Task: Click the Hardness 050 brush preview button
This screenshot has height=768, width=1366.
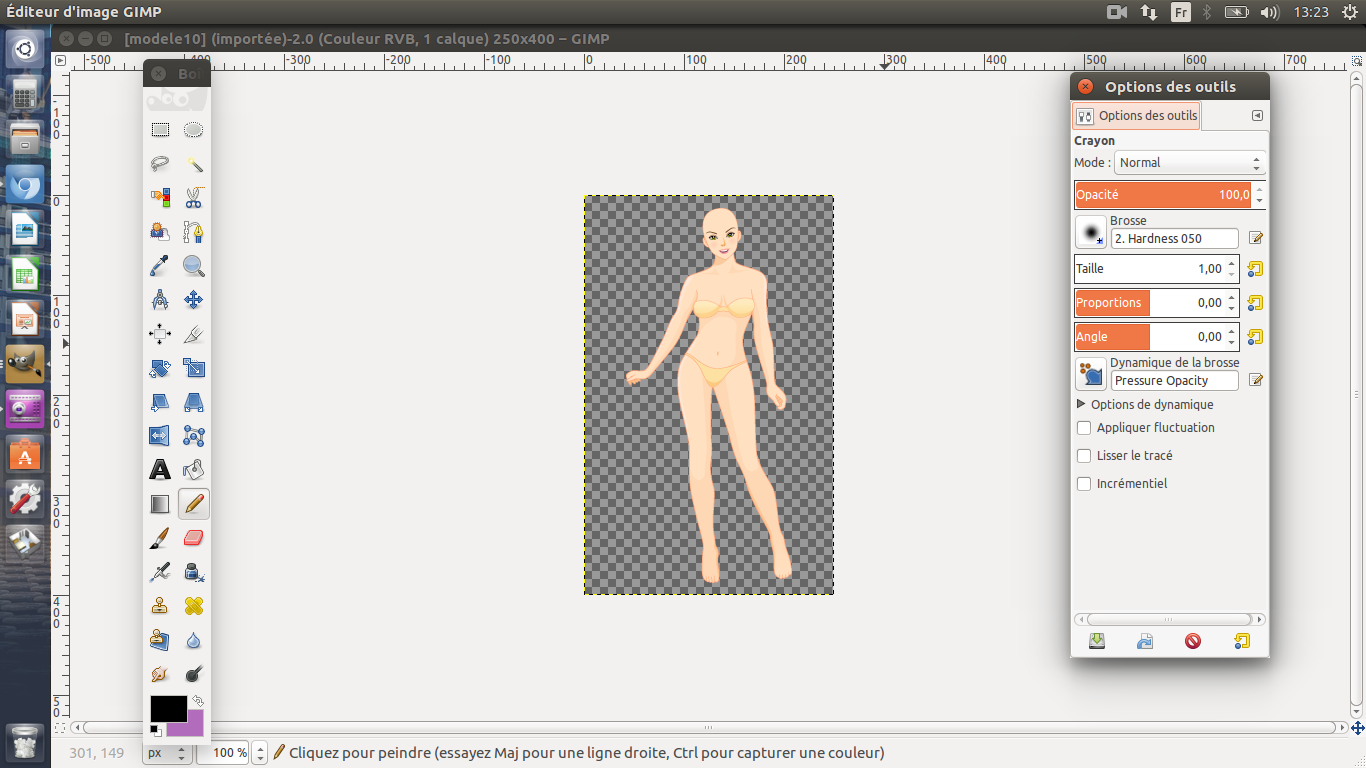Action: (1090, 232)
